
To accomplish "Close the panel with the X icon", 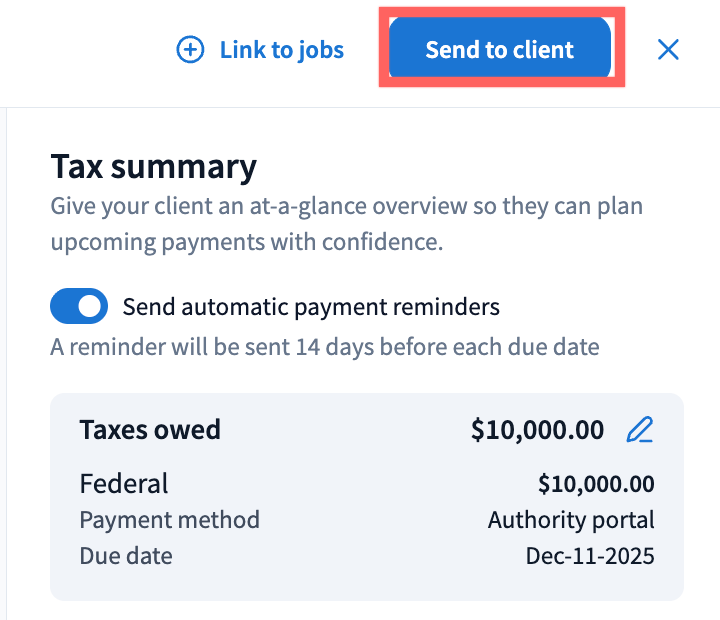I will (668, 50).
